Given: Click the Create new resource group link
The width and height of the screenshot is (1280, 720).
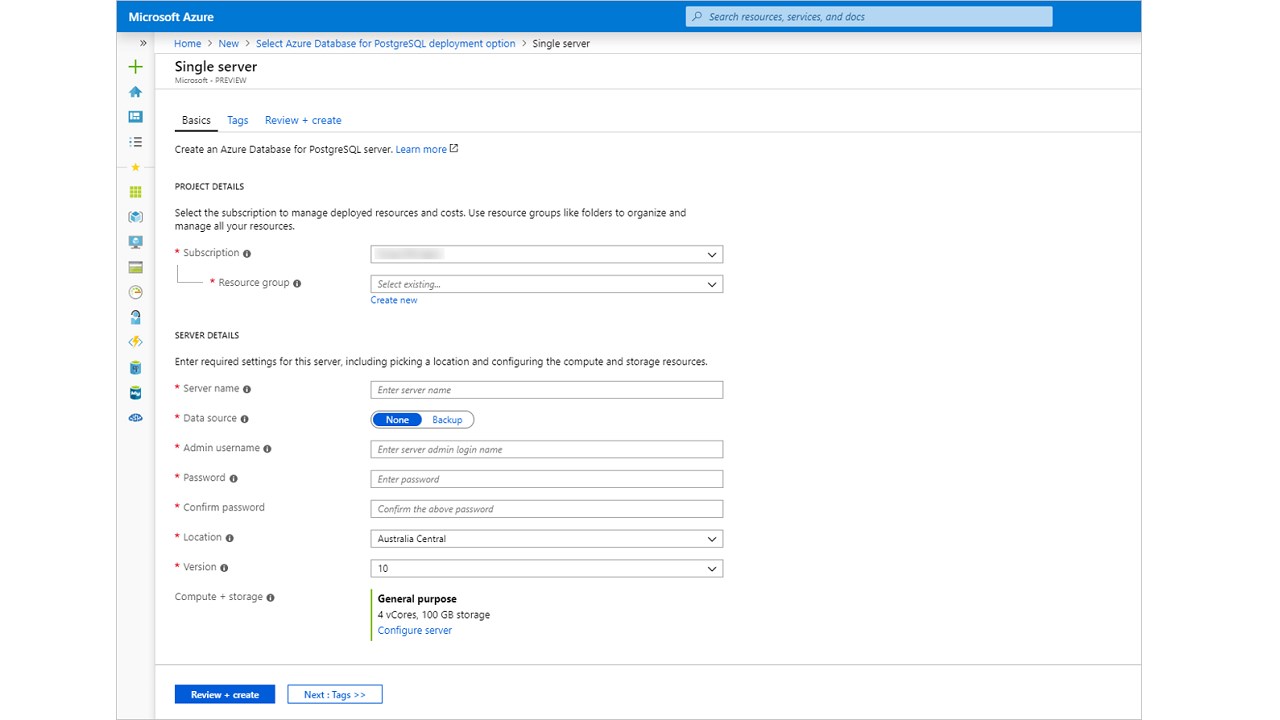Looking at the screenshot, I should pyautogui.click(x=394, y=300).
